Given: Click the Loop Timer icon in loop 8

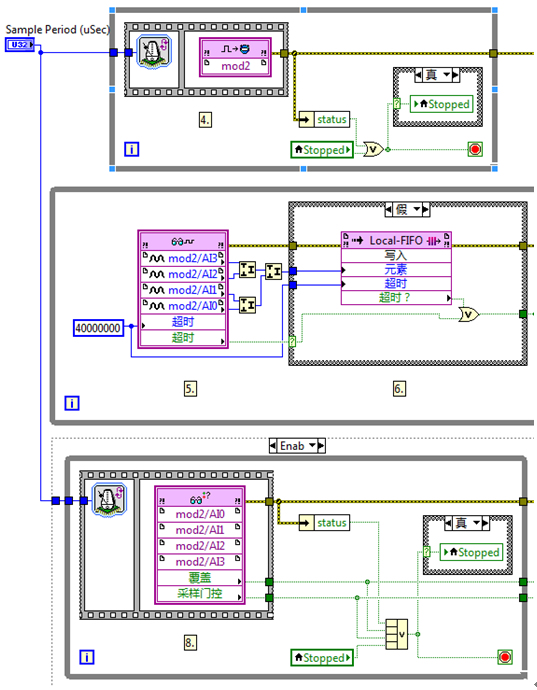Looking at the screenshot, I should click(x=109, y=500).
